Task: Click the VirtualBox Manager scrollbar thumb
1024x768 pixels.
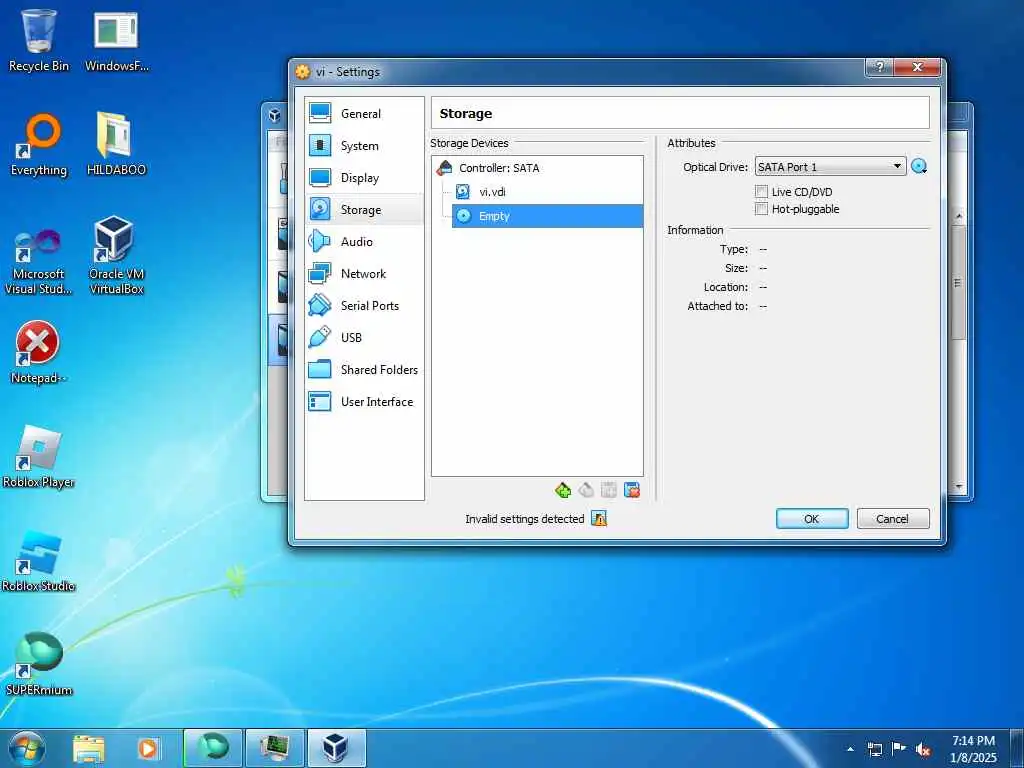Action: [958, 282]
